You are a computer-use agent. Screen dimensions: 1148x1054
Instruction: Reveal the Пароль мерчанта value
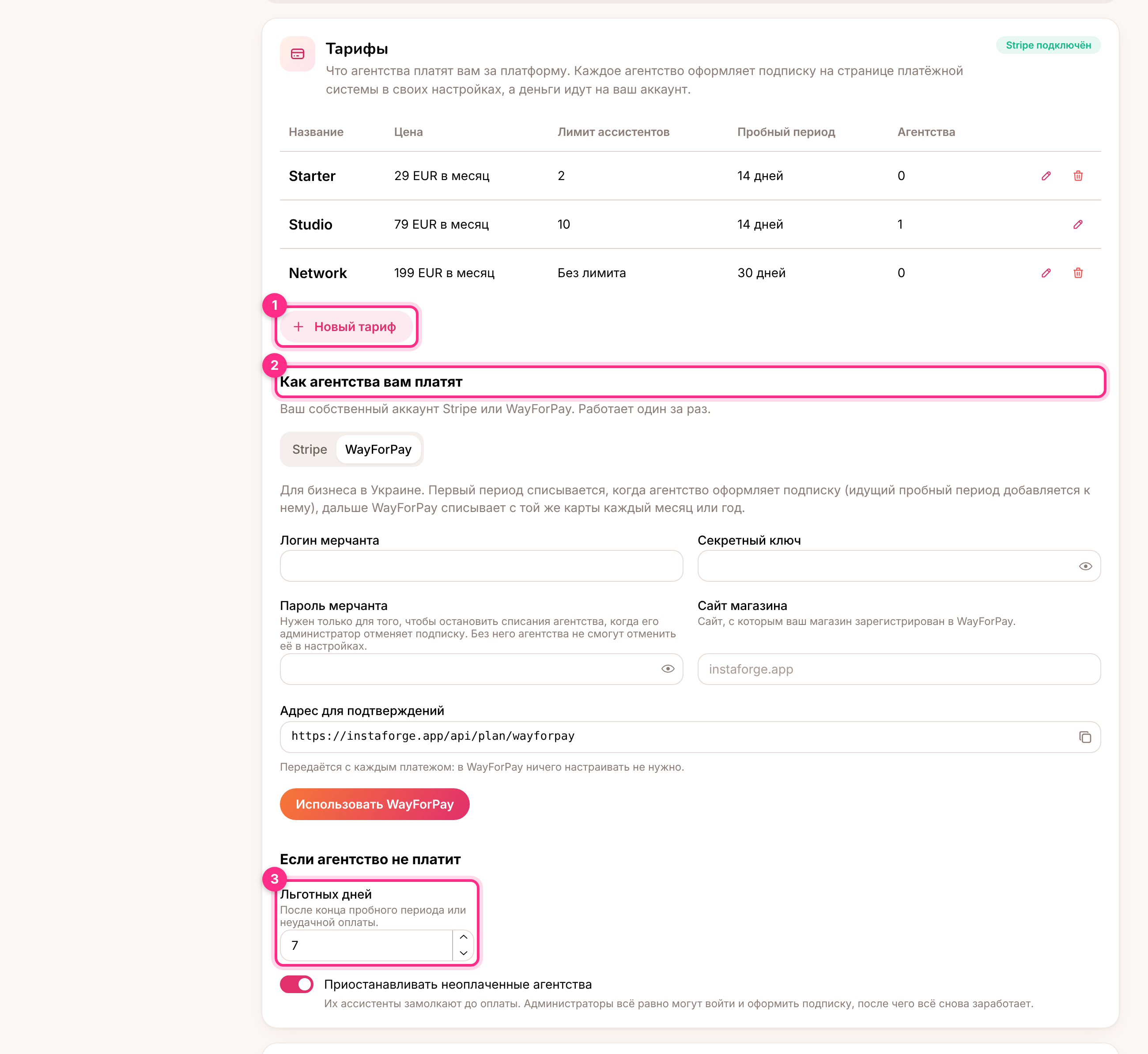click(668, 668)
